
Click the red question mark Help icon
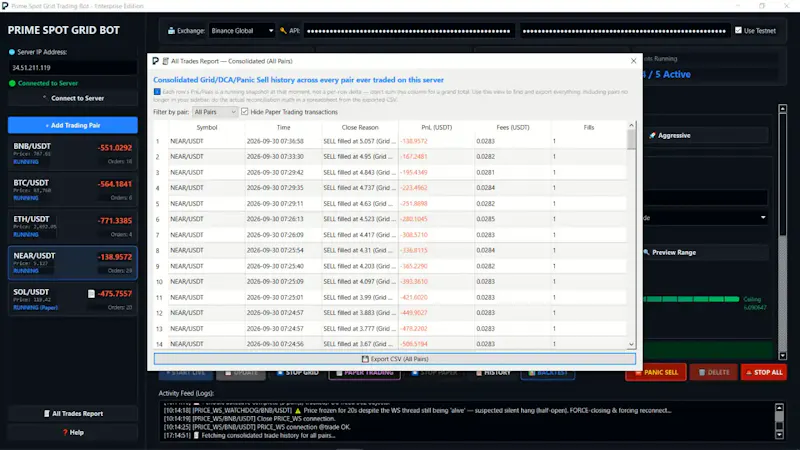point(65,432)
